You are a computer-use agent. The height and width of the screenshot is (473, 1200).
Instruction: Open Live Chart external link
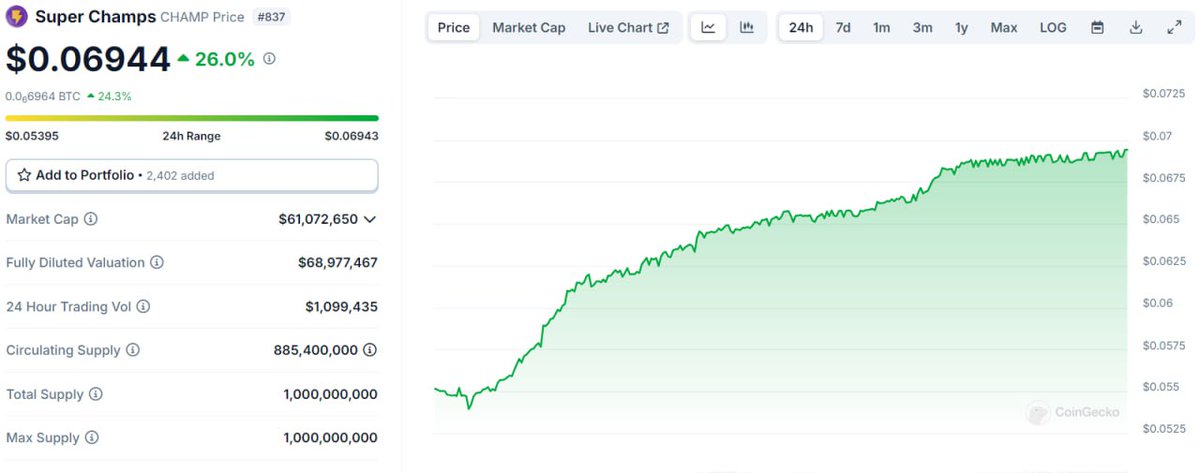(x=629, y=27)
